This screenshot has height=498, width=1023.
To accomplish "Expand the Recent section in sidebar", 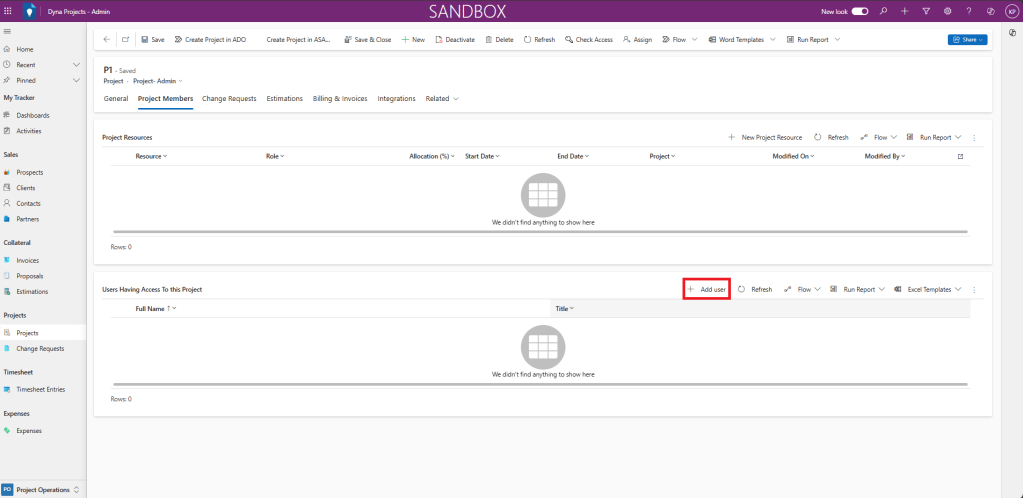I will coord(76,64).
